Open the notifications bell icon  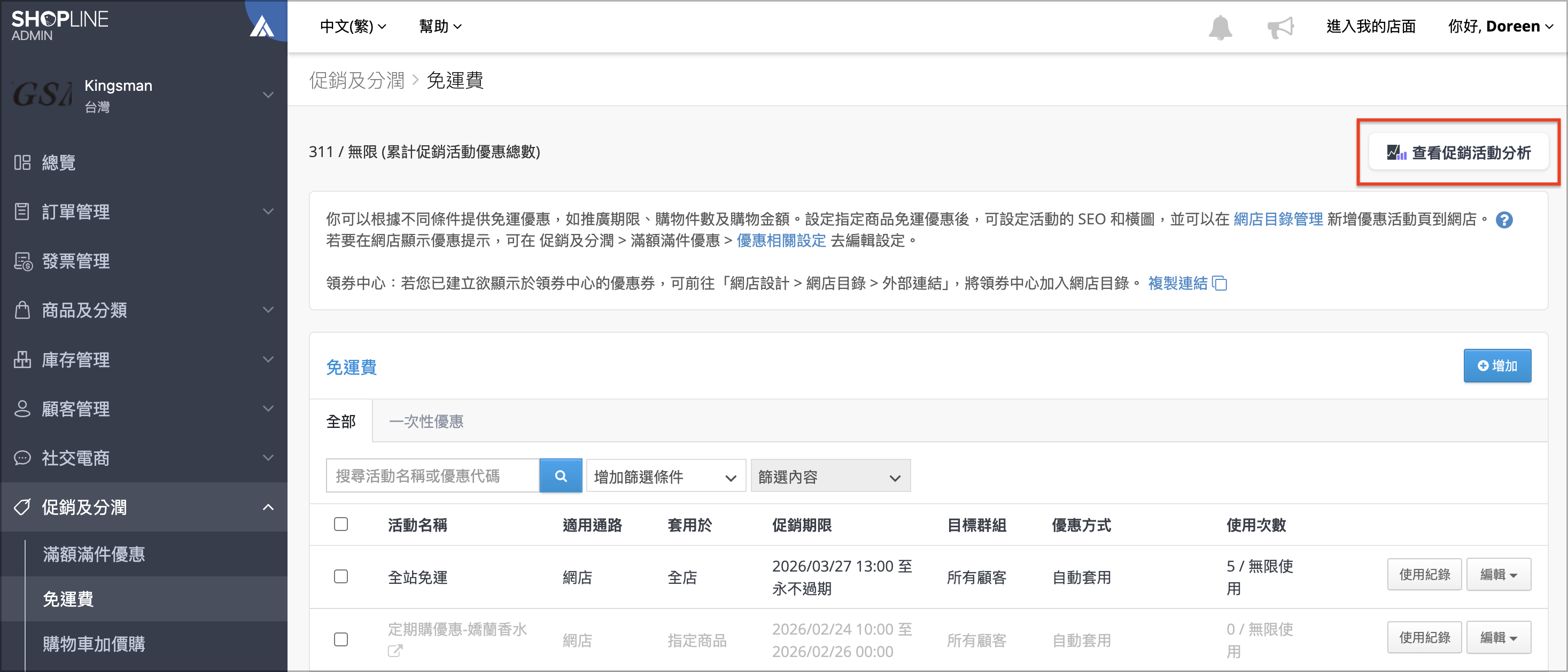pyautogui.click(x=1220, y=27)
